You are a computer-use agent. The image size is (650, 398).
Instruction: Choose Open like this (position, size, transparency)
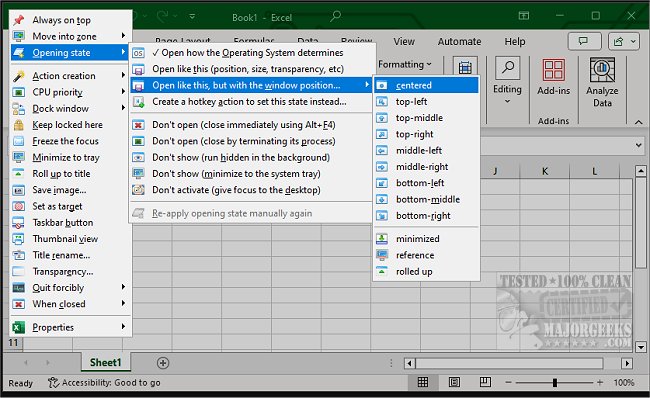click(x=251, y=69)
